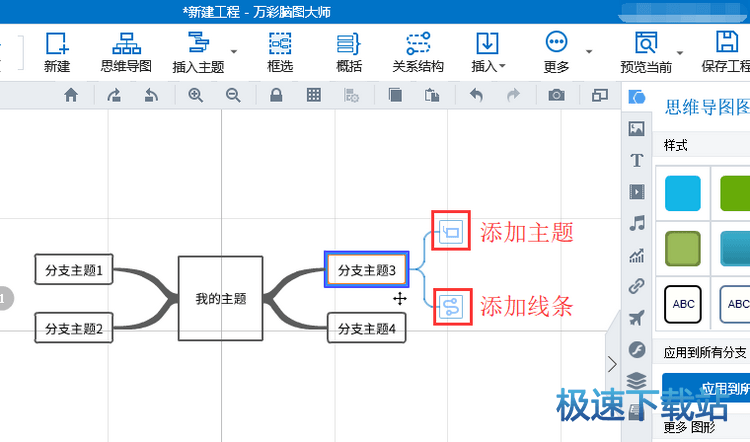Take a screenshot with the camera icon
Image resolution: width=750 pixels, height=442 pixels.
(x=556, y=95)
